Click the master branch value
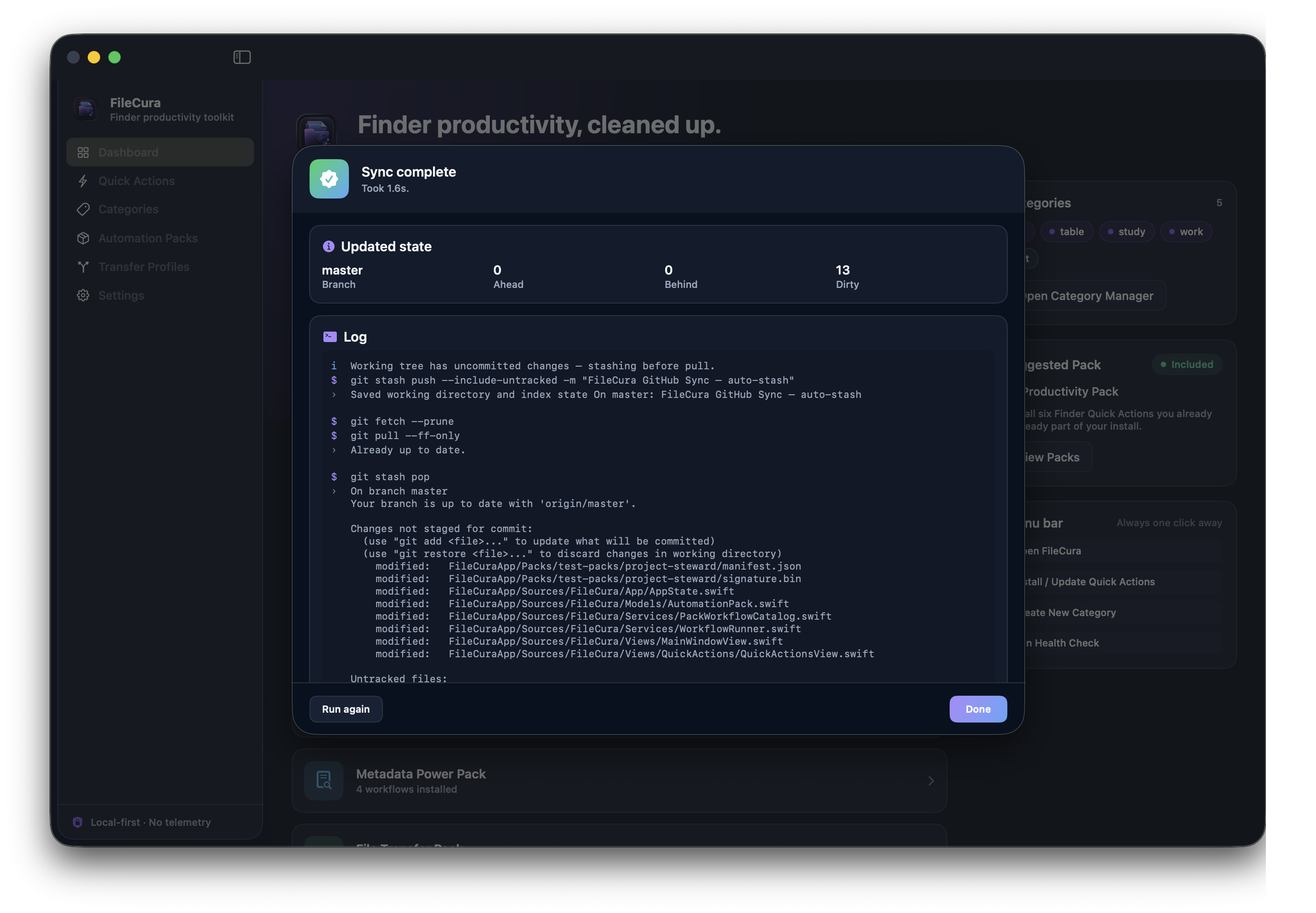 pyautogui.click(x=342, y=270)
